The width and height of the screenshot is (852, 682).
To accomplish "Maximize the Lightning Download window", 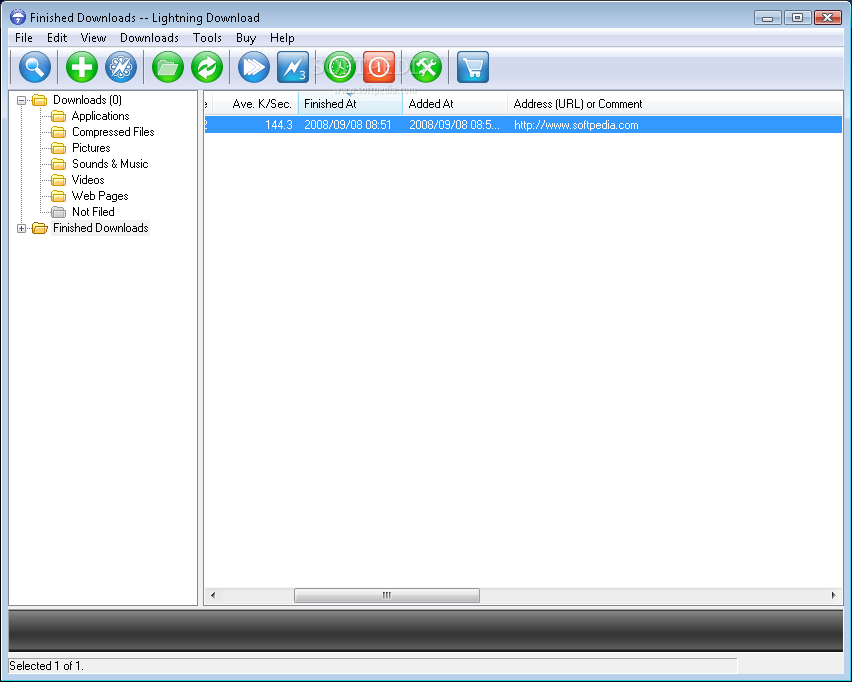I will [x=797, y=17].
